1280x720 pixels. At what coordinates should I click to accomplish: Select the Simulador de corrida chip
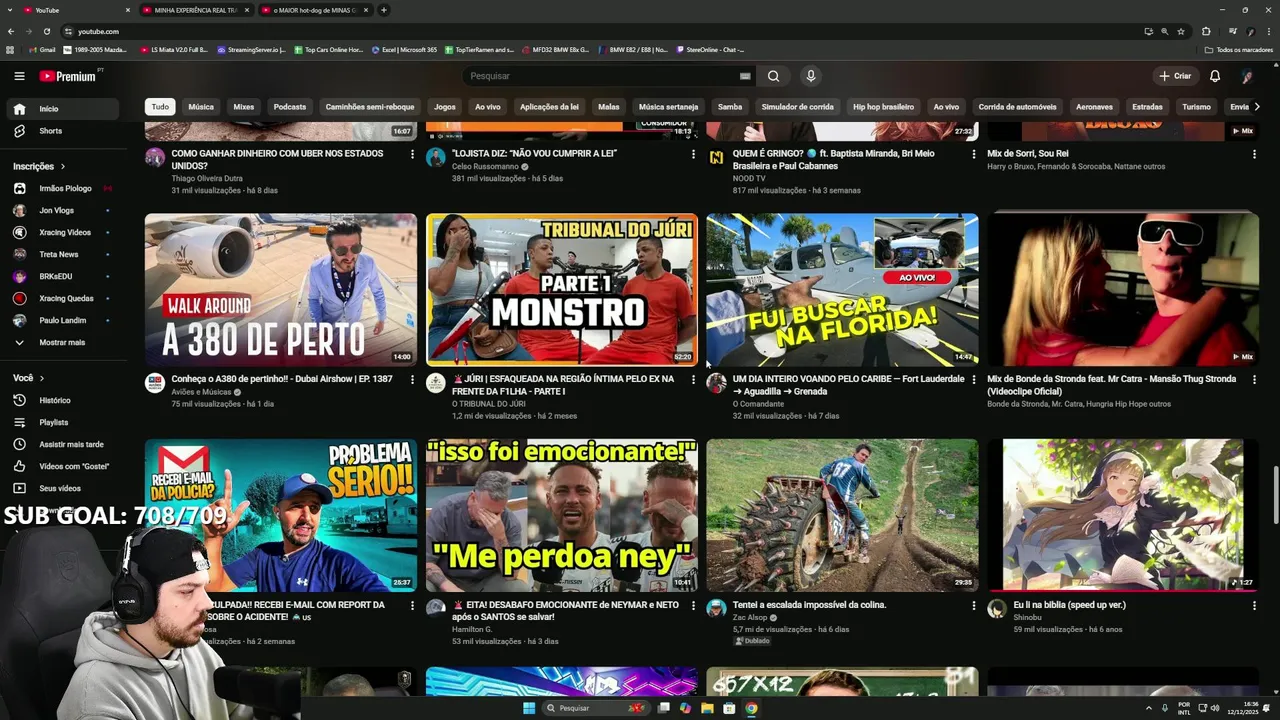point(797,107)
